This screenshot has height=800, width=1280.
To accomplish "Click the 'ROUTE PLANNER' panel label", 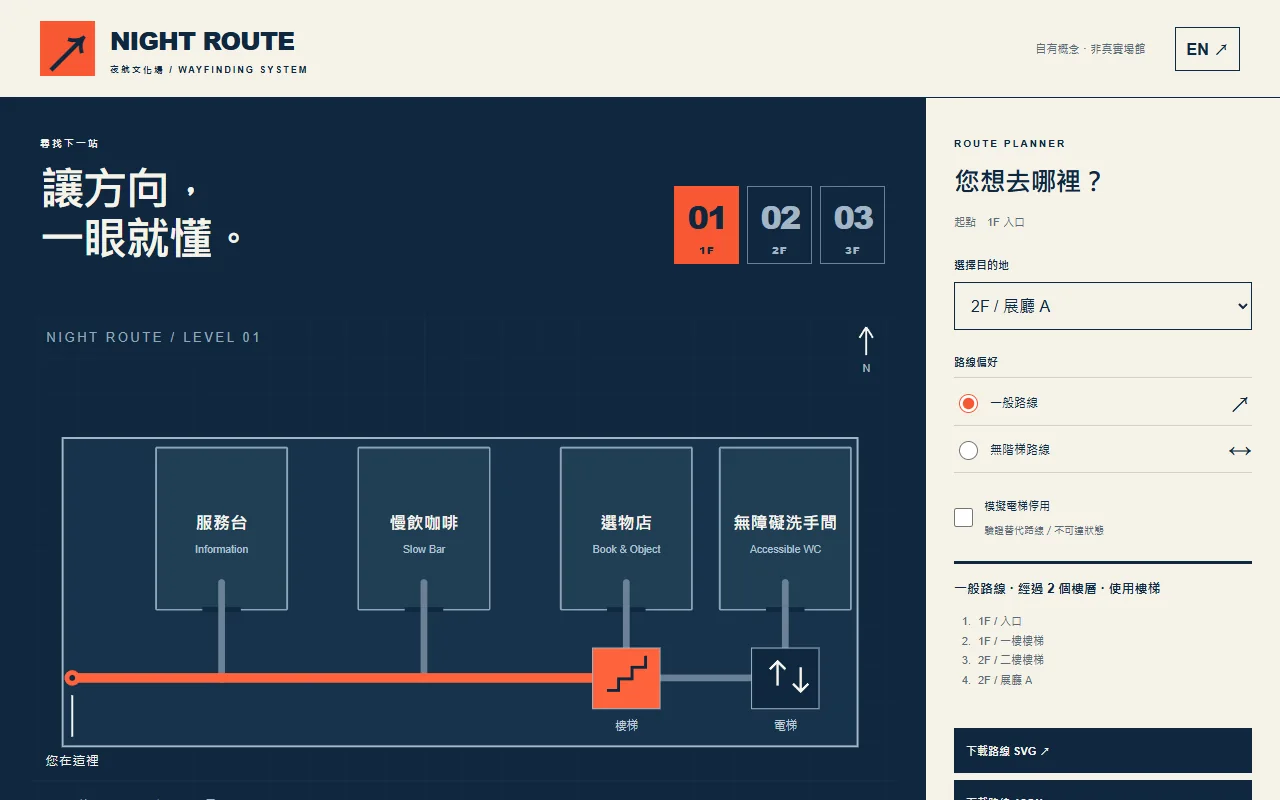I will 1010,144.
